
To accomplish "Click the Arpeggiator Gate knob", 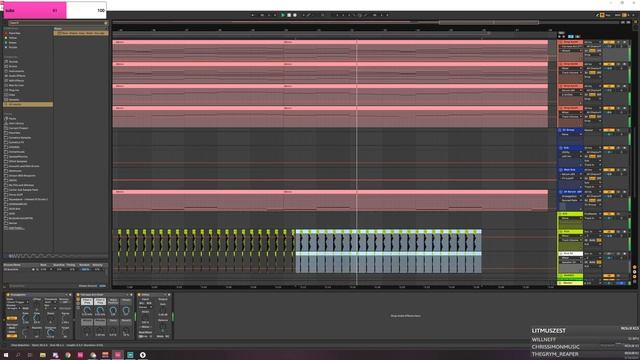I will 36,318.
